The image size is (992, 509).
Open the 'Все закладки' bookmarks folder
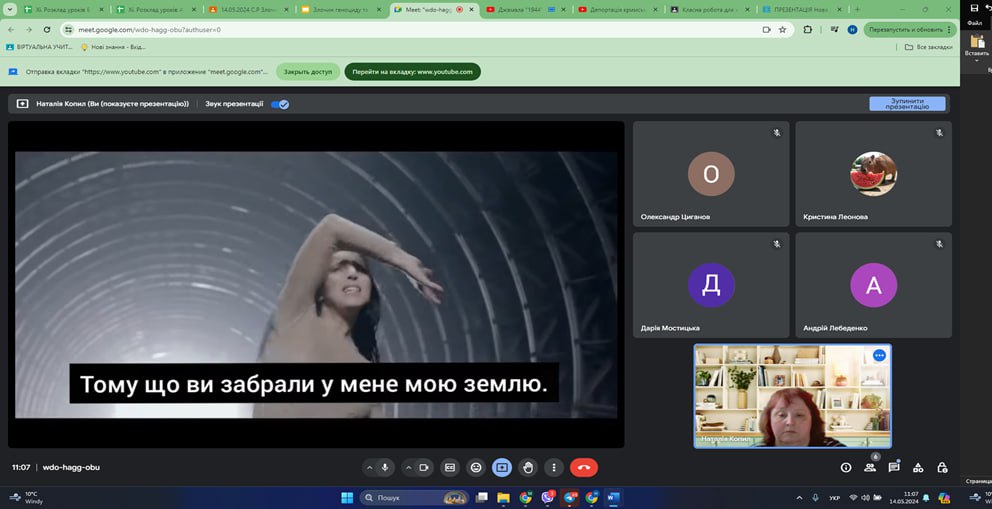[x=928, y=47]
